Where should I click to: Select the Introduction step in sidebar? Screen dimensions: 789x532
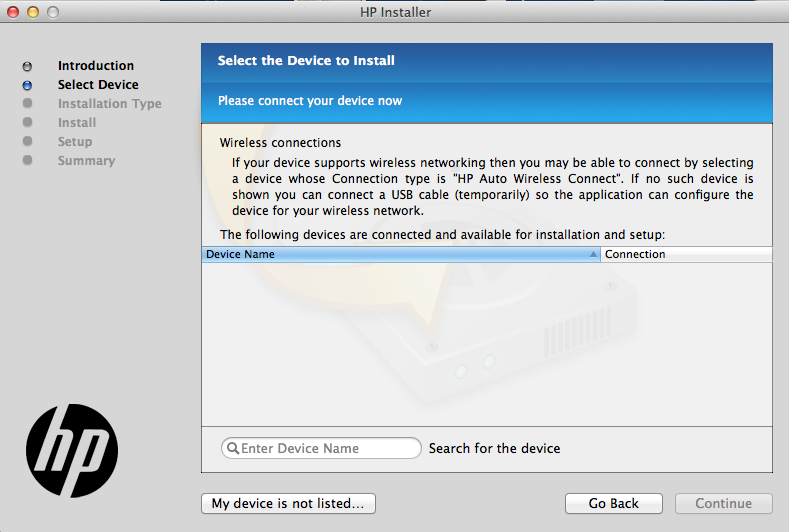[96, 65]
